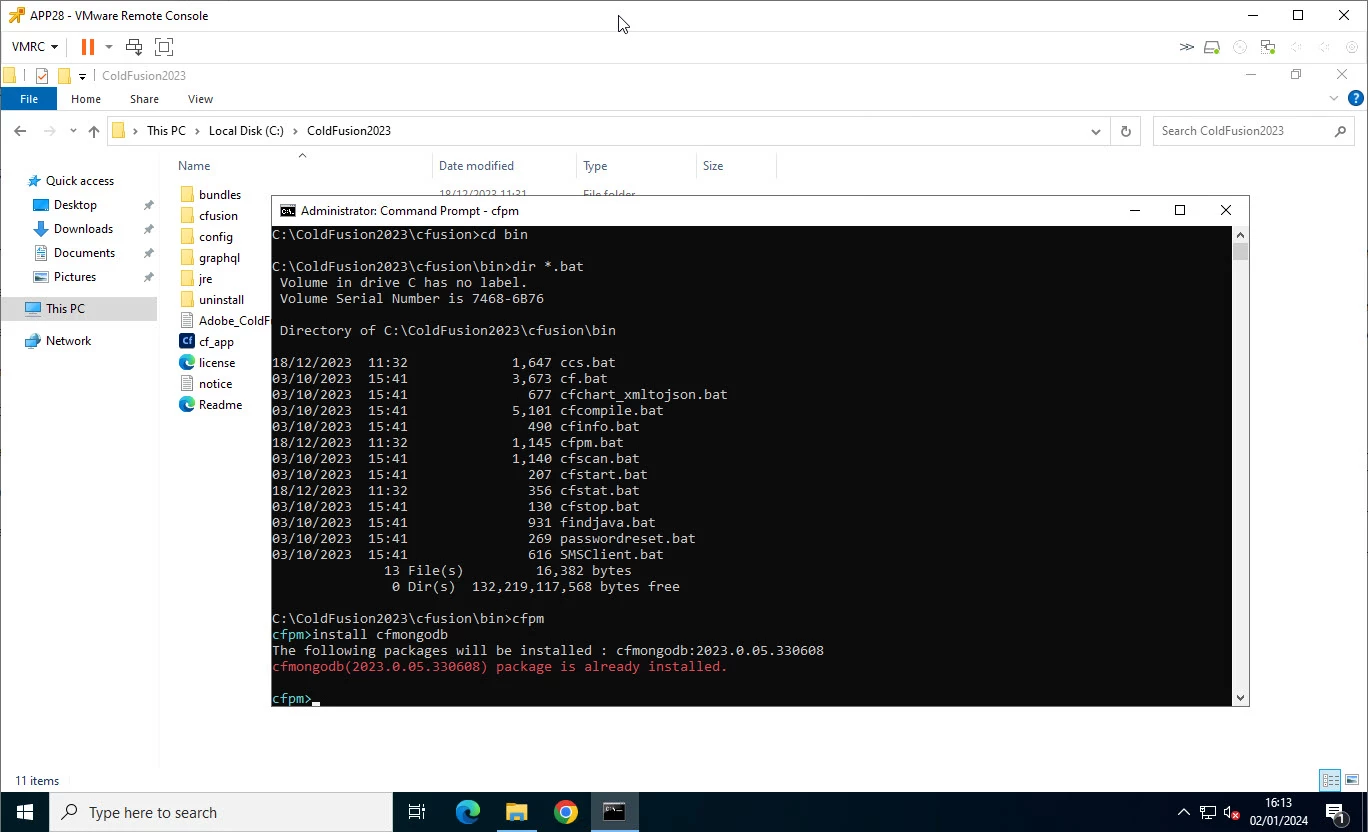Click This PC in the address breadcrumb
1368x832 pixels.
[x=166, y=131]
